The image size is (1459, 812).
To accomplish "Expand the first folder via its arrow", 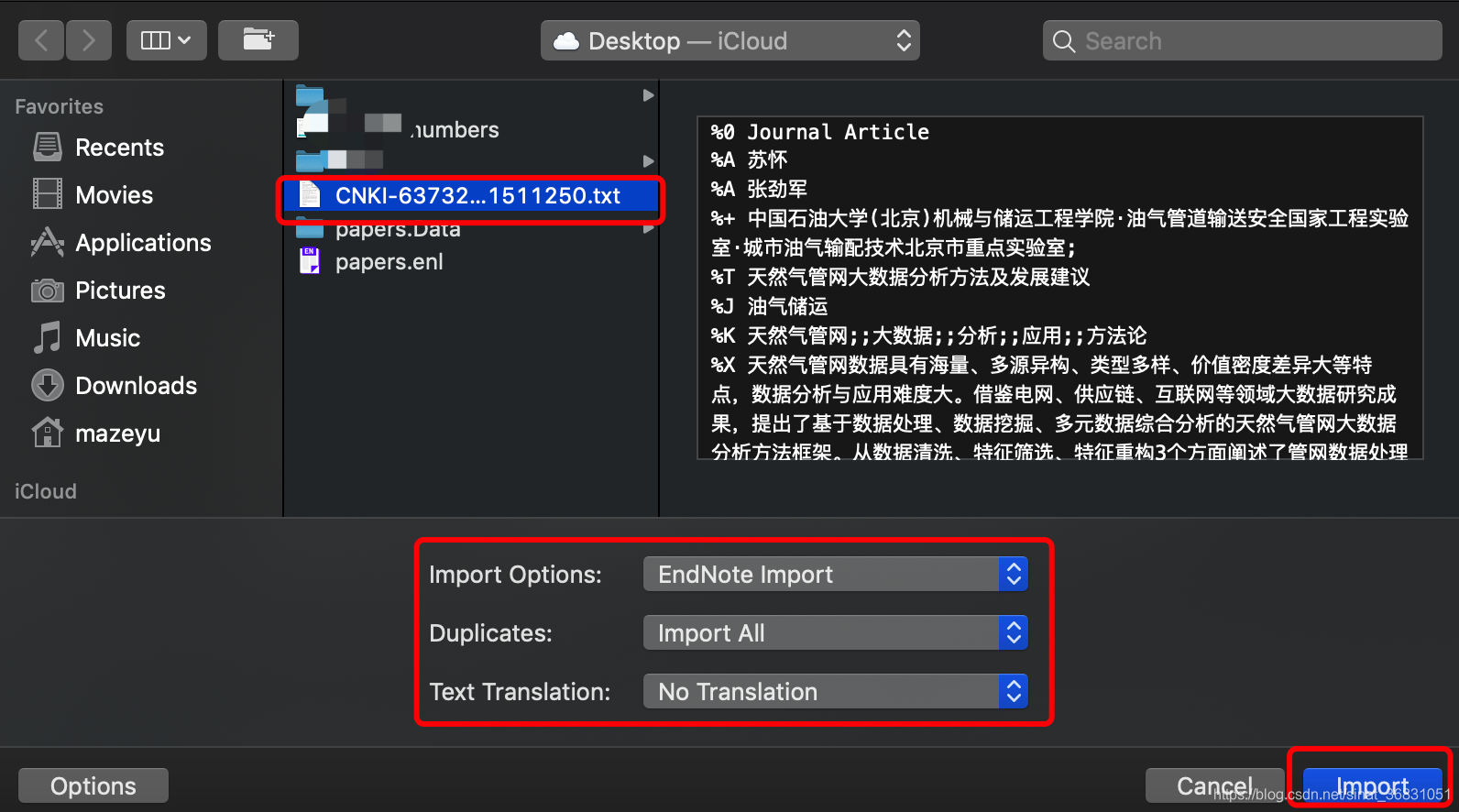I will [649, 95].
